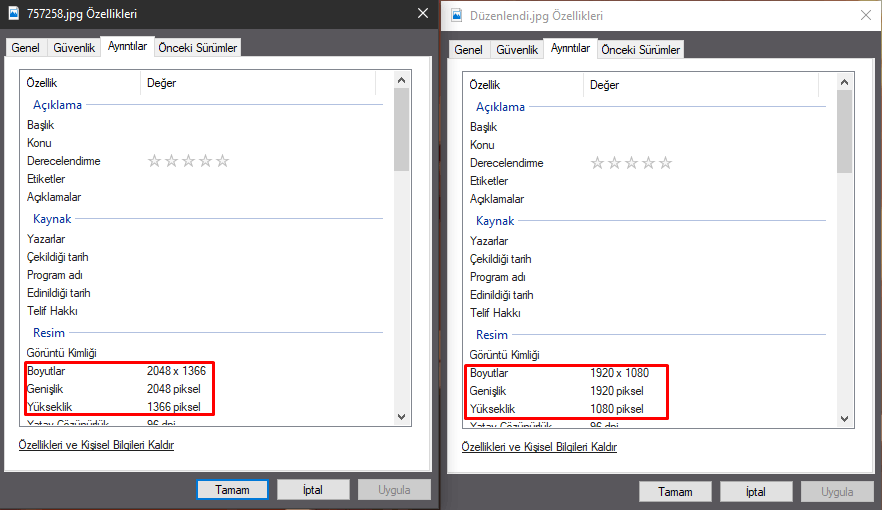Screen dimensions: 882x510
Task: Click scroll down arrow in 757258.jpg details list
Action: [401, 417]
